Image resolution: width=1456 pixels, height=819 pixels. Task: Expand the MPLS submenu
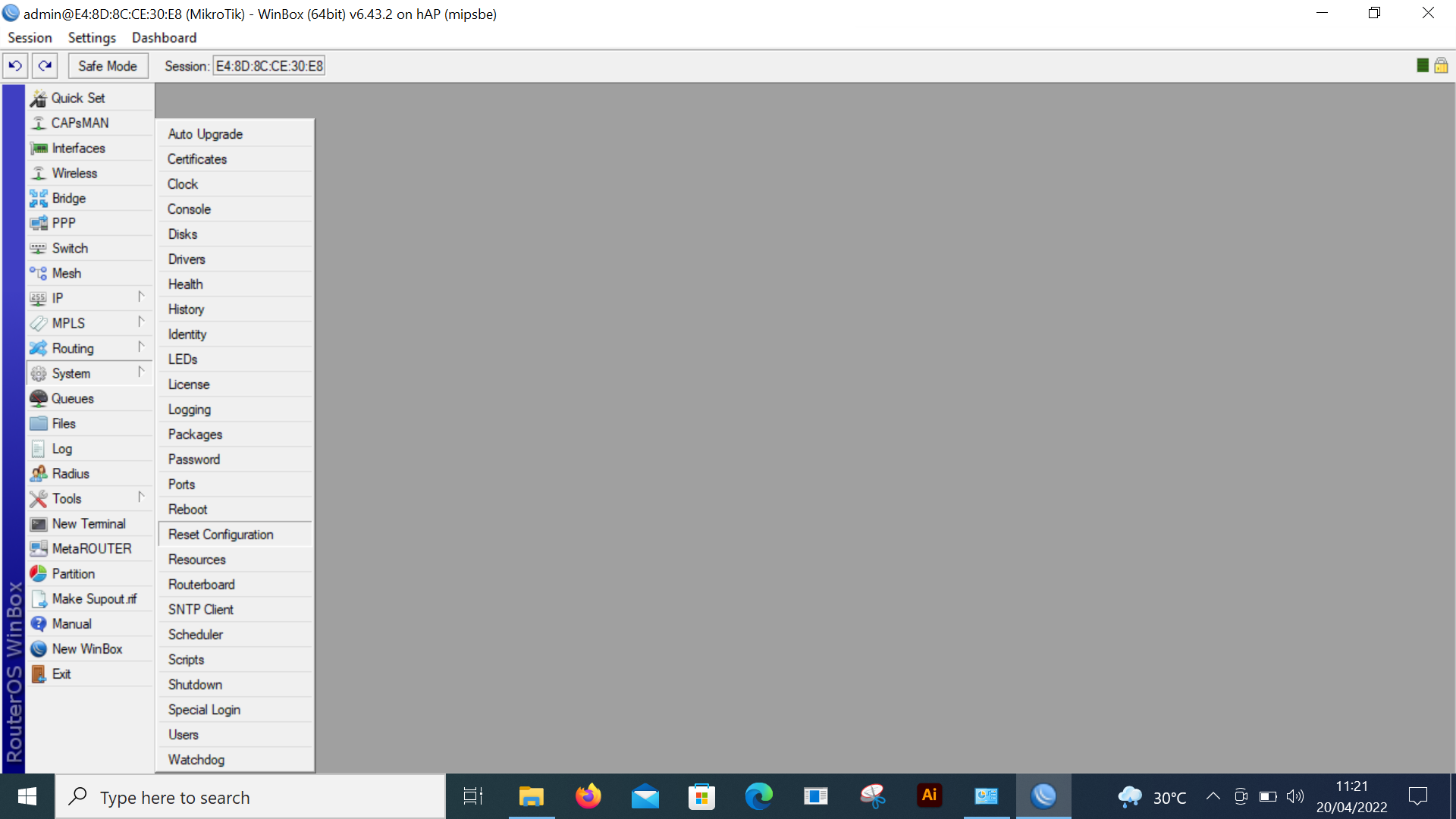[x=90, y=323]
